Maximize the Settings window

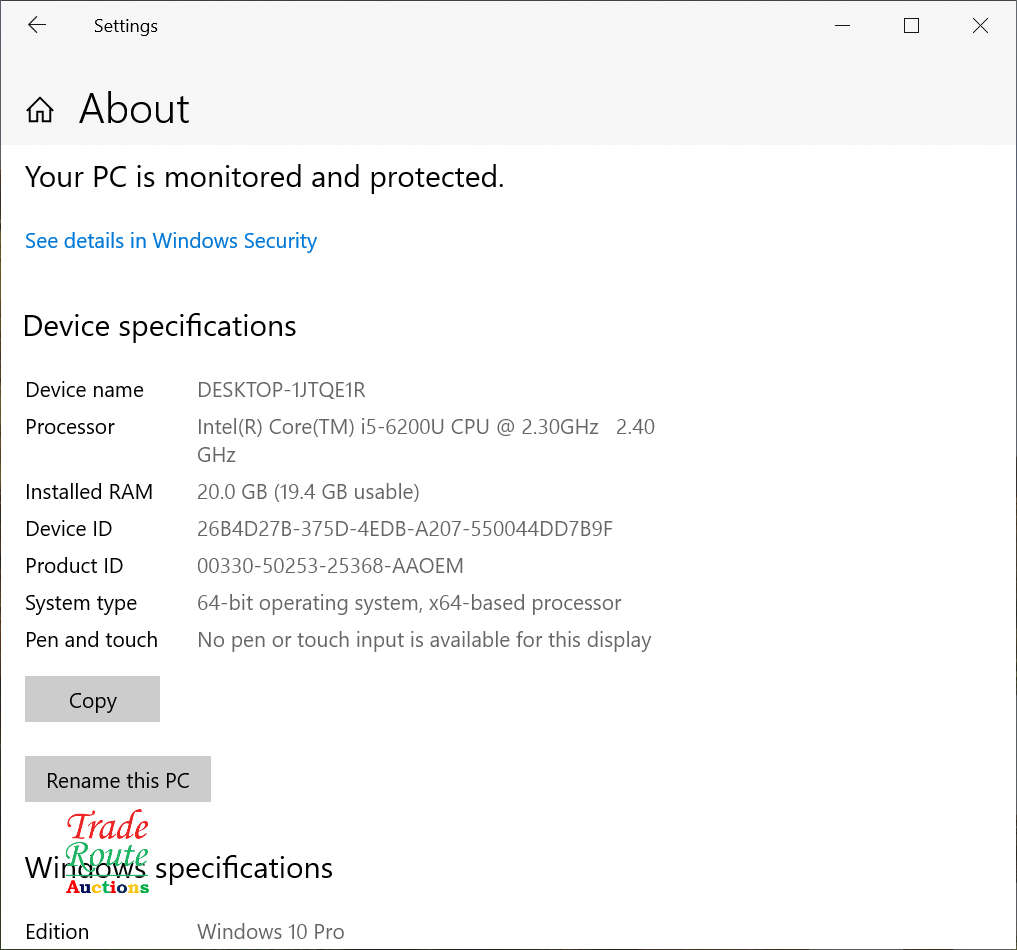pos(911,26)
